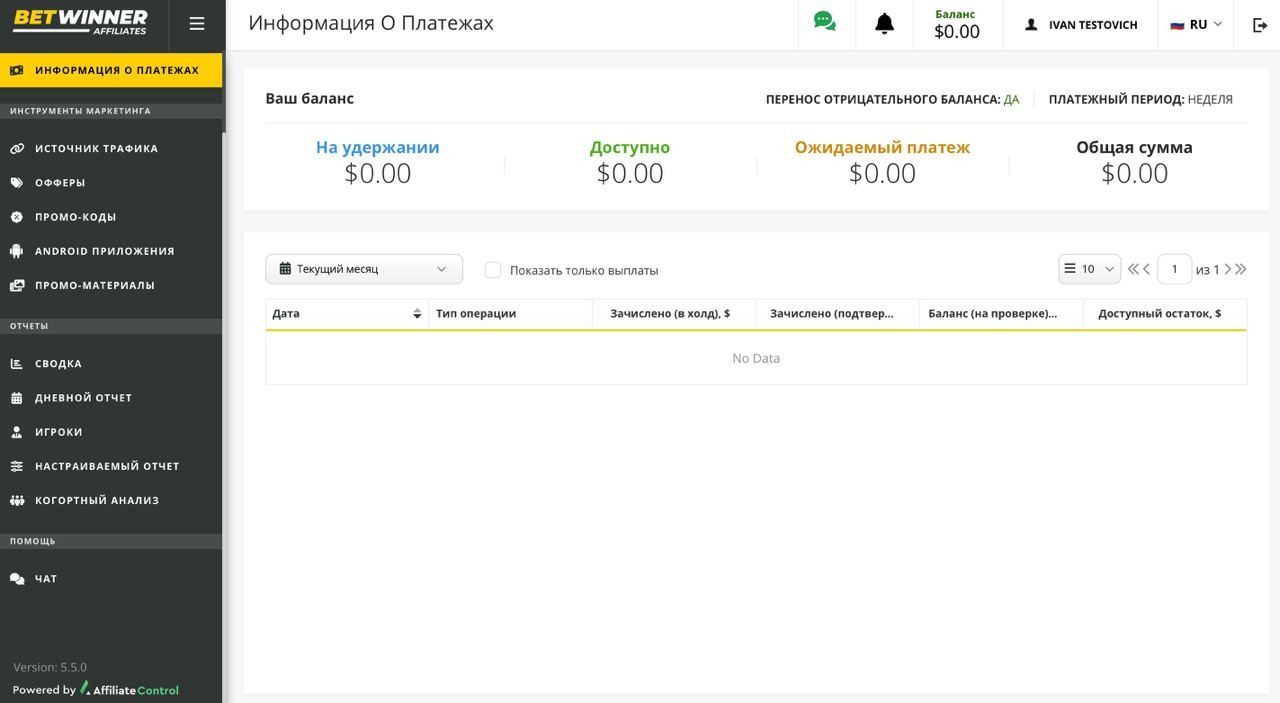Toggle the hamburger sidebar menu icon
Viewport: 1280px width, 703px height.
click(197, 24)
